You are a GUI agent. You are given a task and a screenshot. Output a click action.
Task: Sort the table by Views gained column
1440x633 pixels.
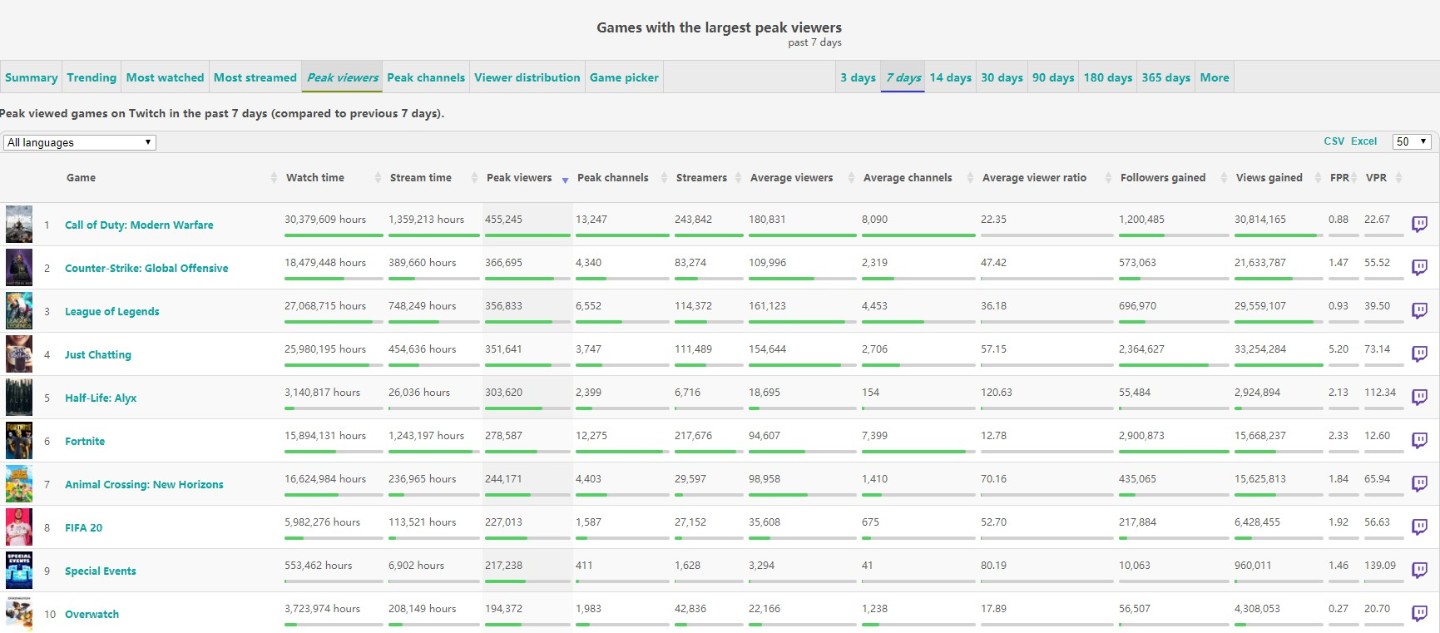(1269, 178)
